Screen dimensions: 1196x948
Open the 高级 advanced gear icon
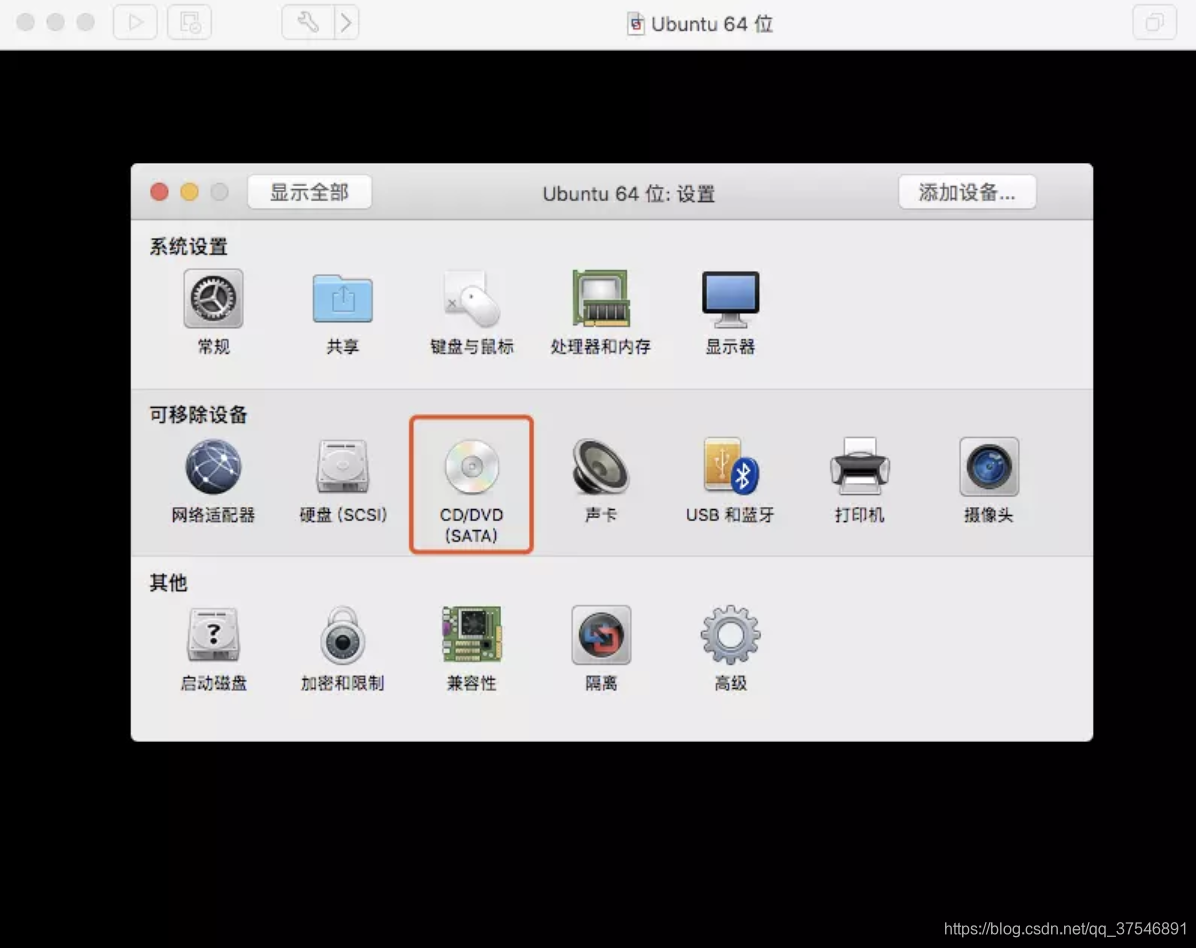click(x=730, y=635)
